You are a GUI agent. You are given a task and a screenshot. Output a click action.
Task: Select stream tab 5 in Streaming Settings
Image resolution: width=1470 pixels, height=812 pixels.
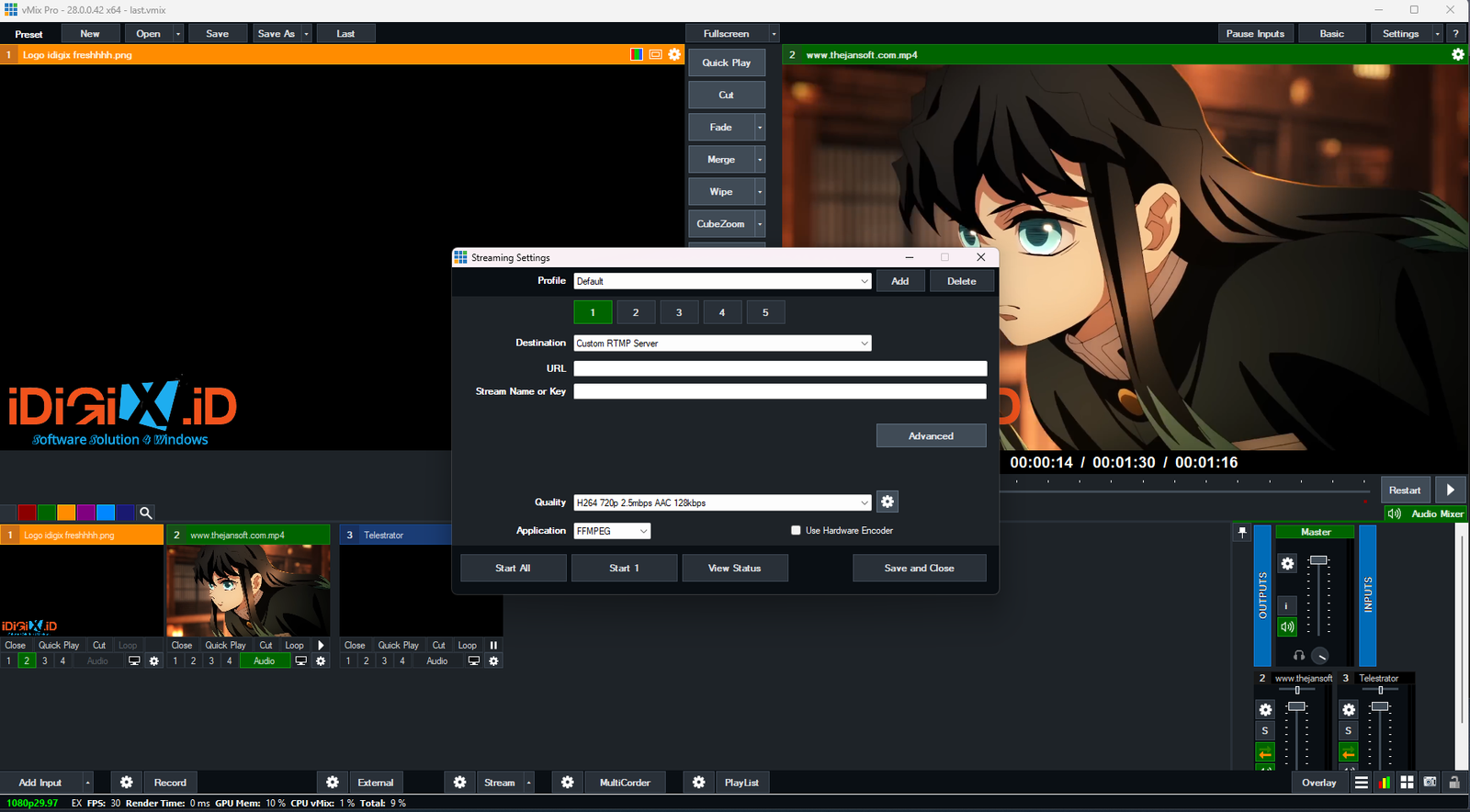point(765,312)
